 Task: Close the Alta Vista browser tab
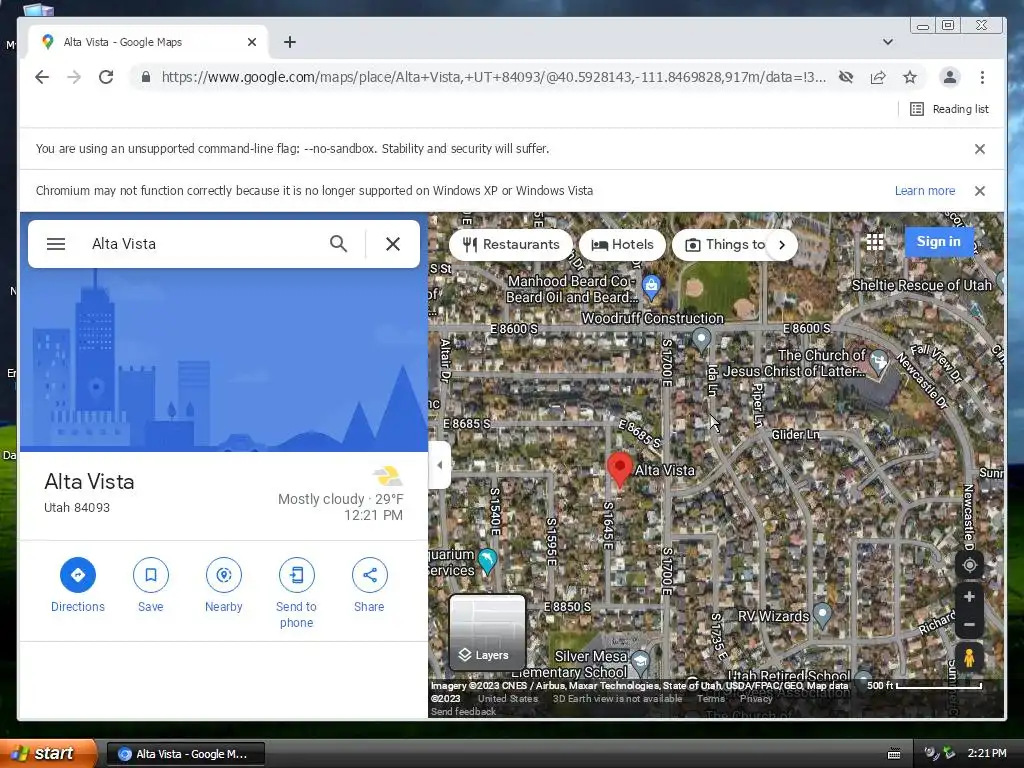[252, 42]
